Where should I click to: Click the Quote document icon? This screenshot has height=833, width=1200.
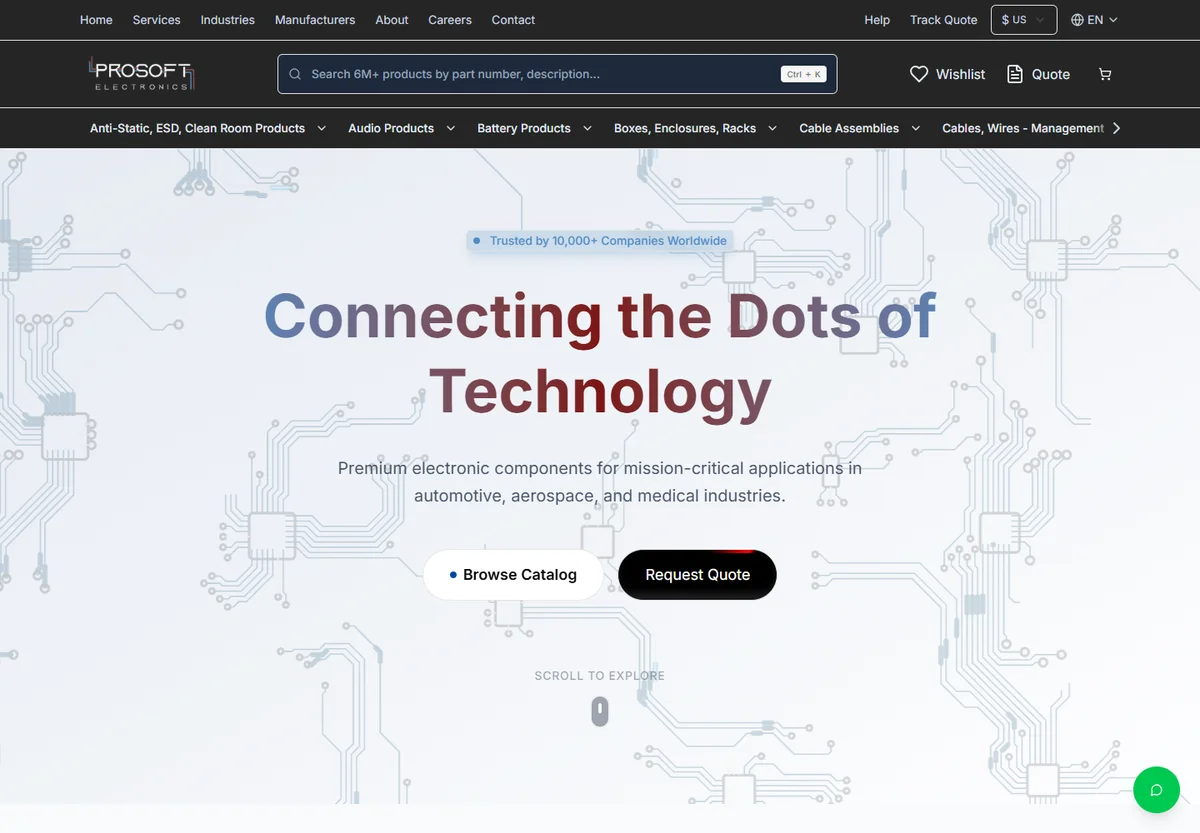[x=1015, y=74]
